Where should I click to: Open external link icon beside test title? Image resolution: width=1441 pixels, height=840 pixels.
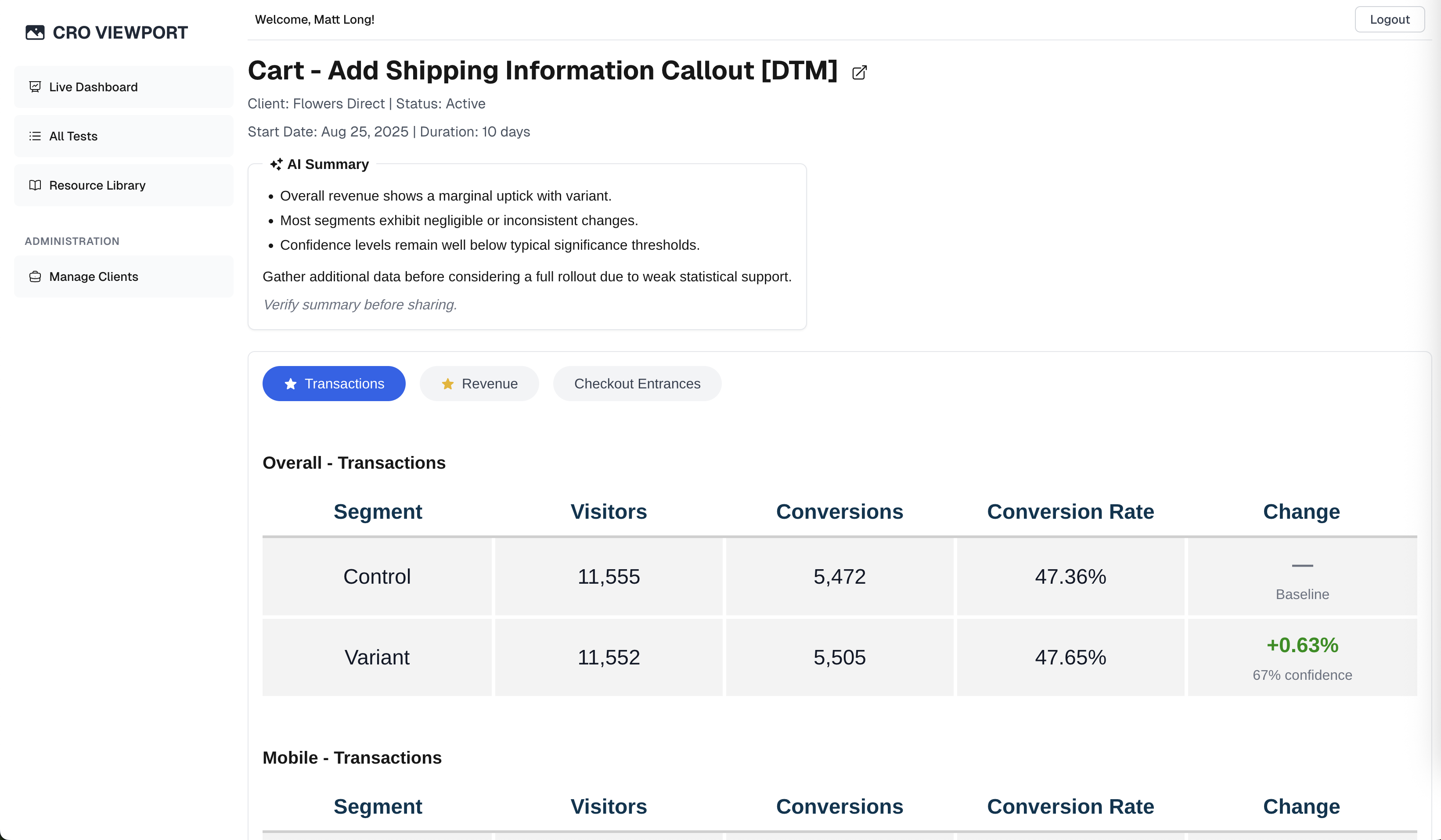pos(859,72)
